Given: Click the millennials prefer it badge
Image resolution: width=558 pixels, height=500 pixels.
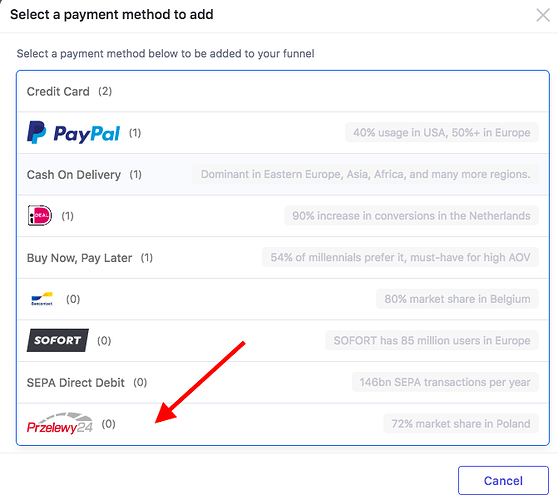Looking at the screenshot, I should [x=400, y=257].
